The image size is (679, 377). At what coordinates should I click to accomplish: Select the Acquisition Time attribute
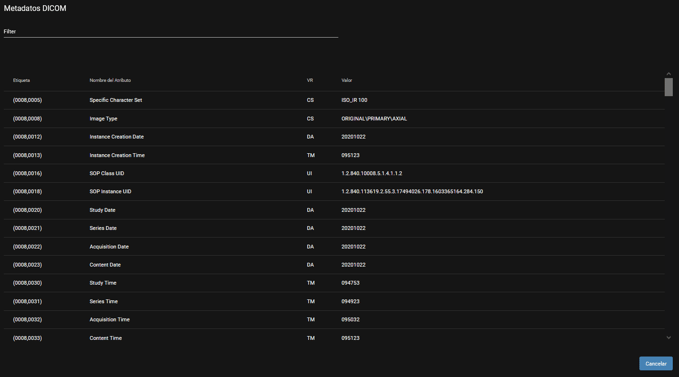(110, 320)
